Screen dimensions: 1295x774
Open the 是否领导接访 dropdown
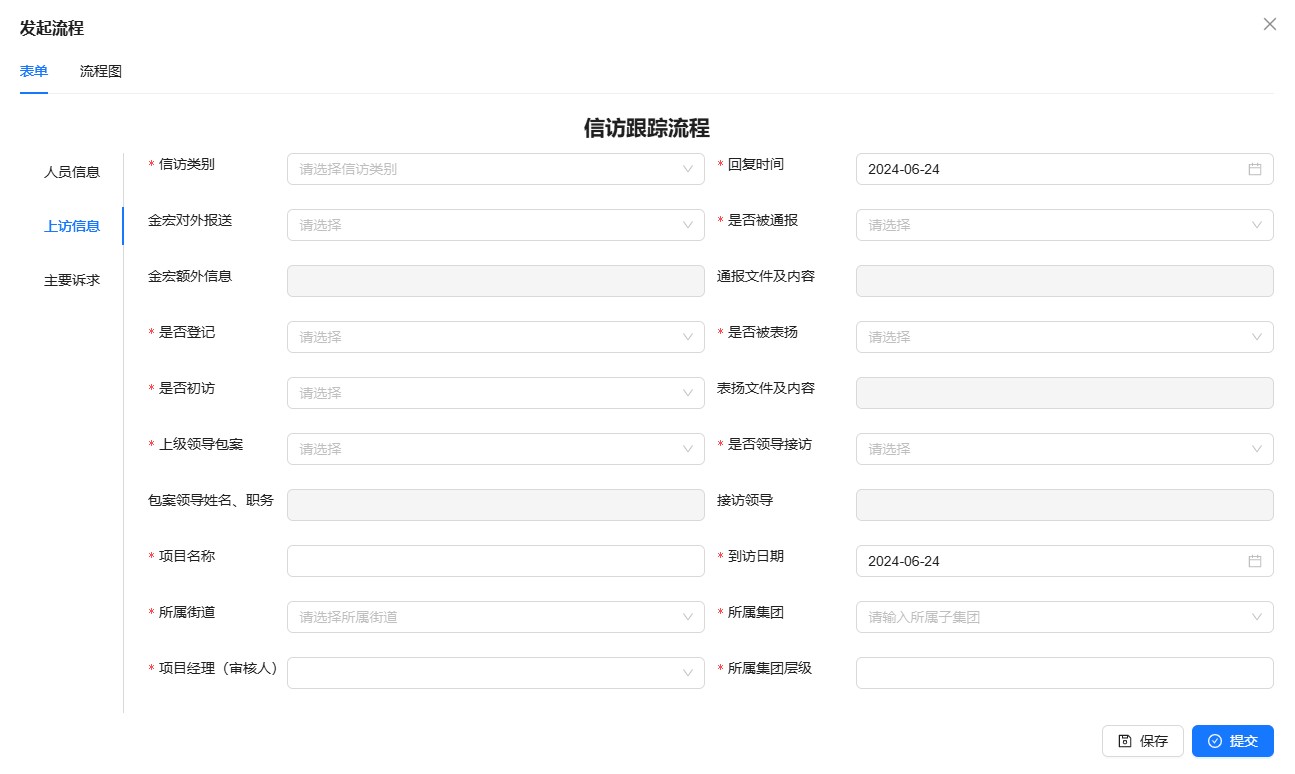tap(1063, 449)
